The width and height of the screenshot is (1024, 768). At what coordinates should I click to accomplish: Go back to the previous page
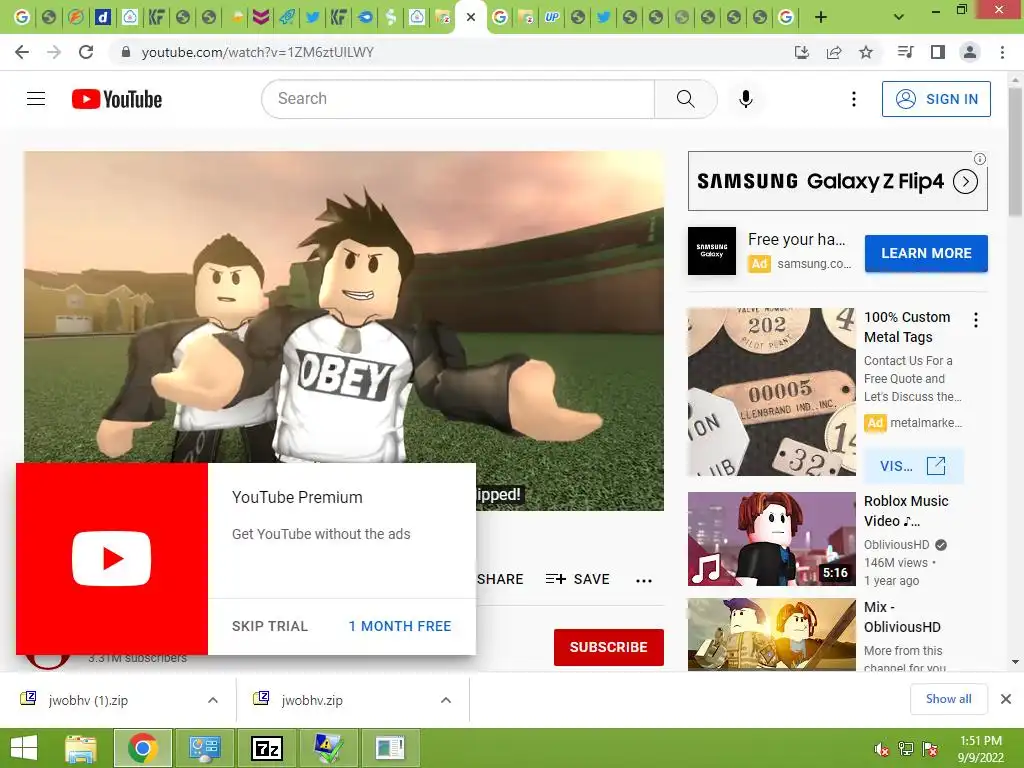(22, 52)
